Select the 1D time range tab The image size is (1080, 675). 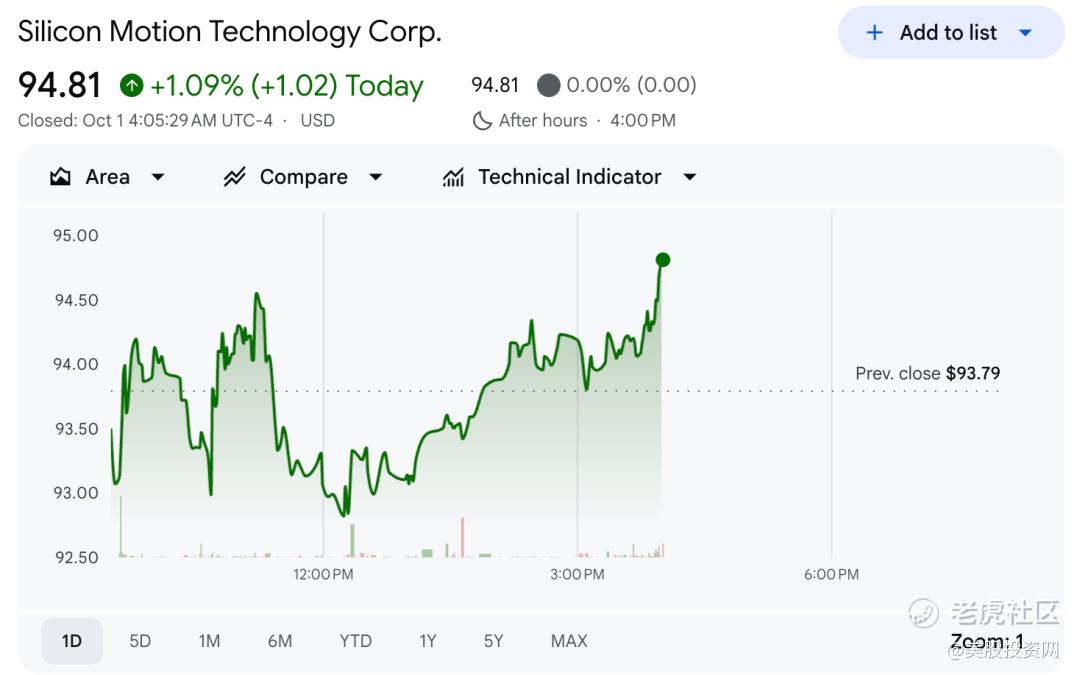pyautogui.click(x=72, y=641)
